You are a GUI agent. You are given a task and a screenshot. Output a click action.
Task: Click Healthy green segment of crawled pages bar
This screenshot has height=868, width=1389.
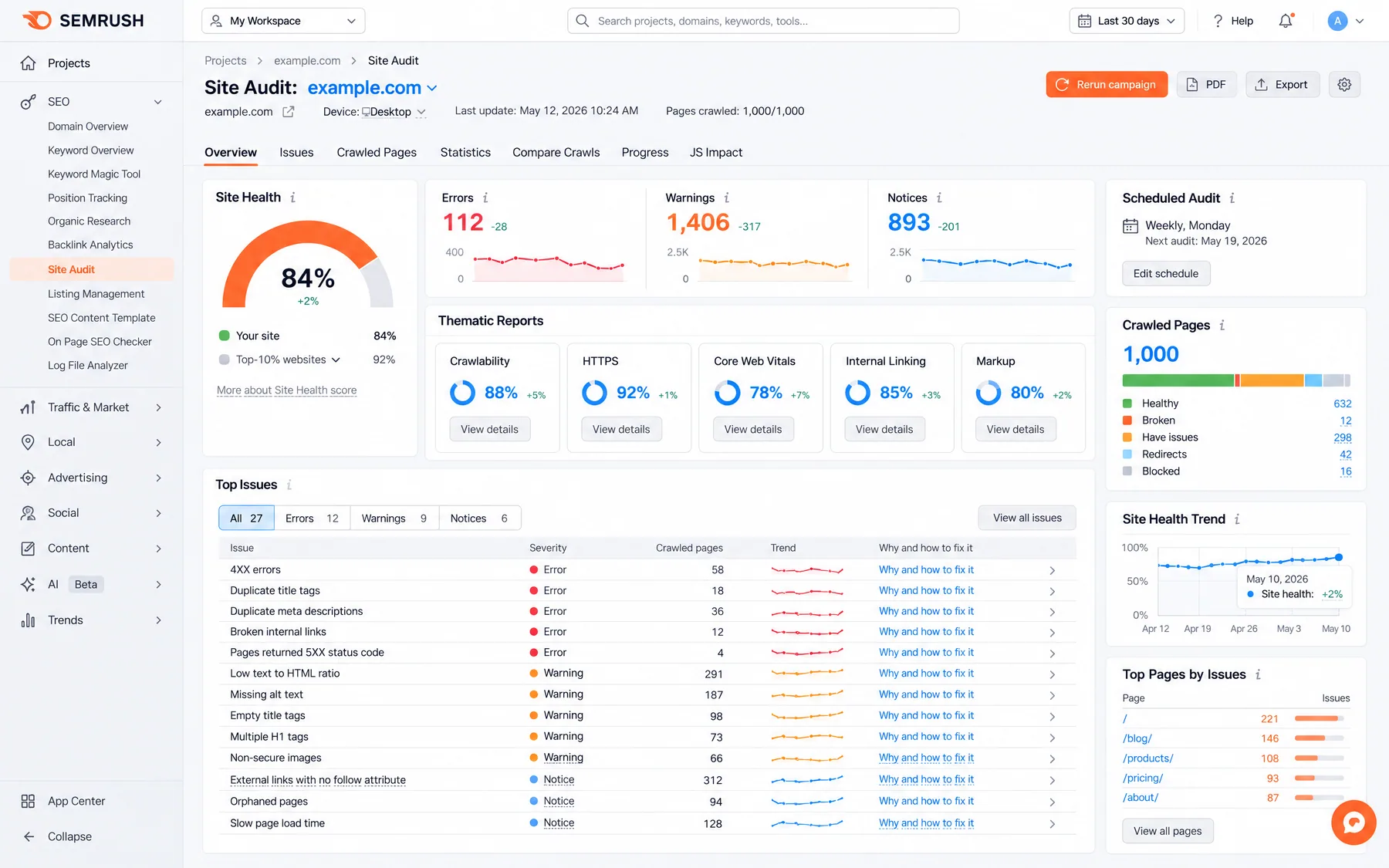(1178, 380)
